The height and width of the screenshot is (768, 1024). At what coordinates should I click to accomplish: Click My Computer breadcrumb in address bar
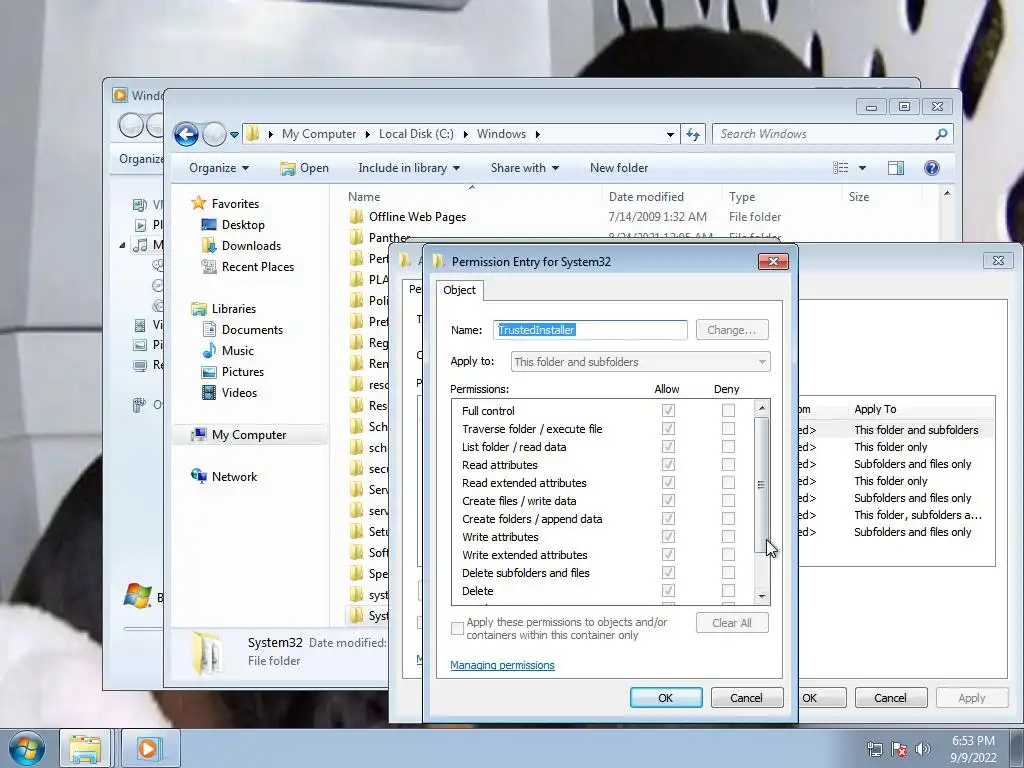tap(319, 134)
